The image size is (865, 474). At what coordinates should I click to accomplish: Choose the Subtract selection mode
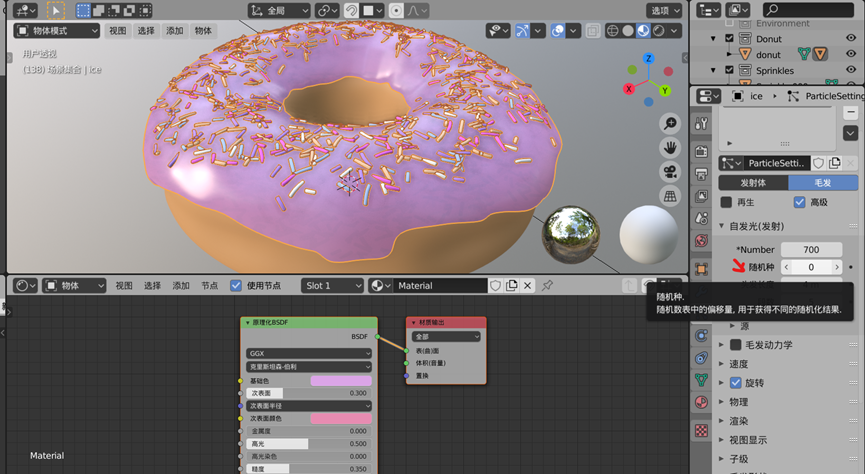pos(114,10)
